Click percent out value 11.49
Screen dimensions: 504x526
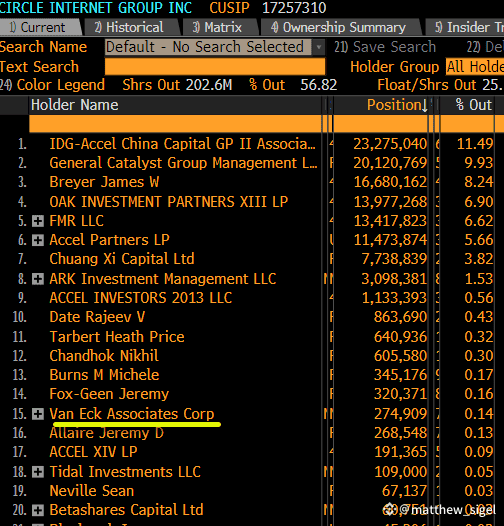(475, 144)
